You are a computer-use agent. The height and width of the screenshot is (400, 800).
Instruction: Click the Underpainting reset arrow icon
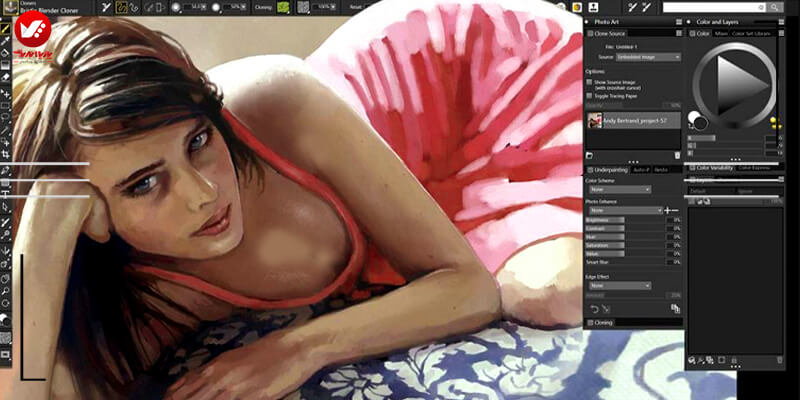point(593,309)
